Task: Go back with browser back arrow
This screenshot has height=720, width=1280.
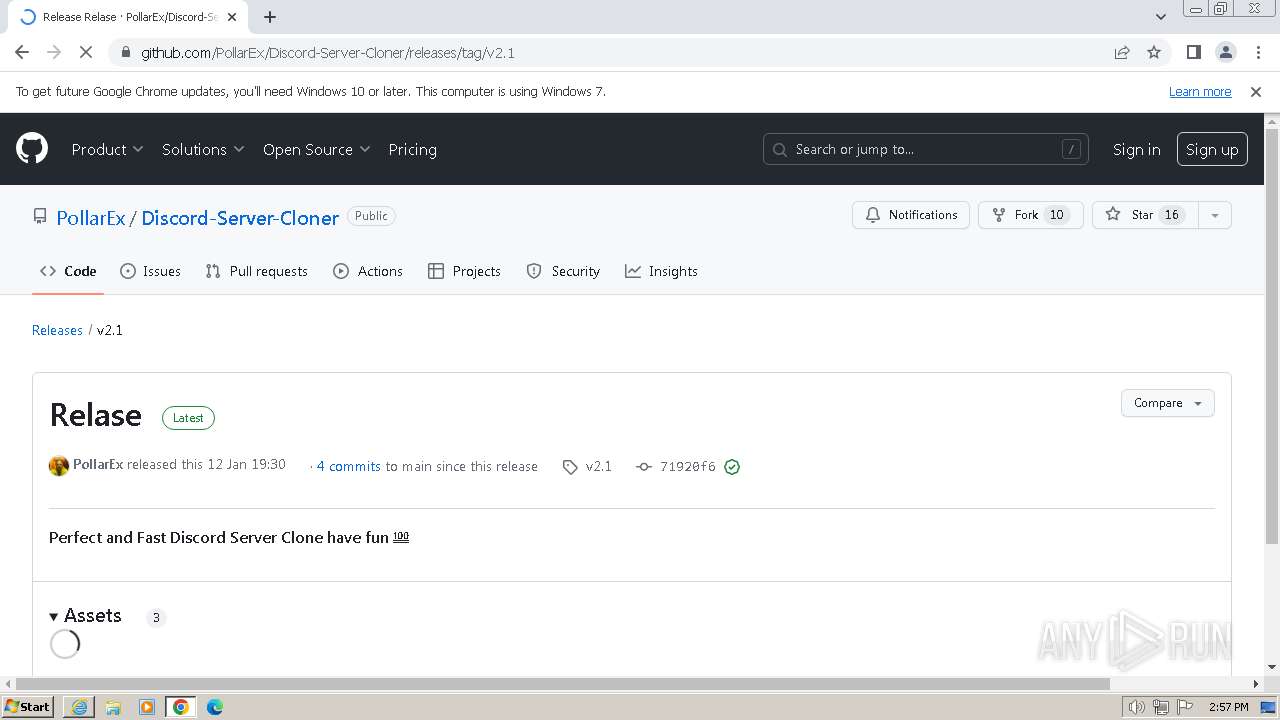Action: (22, 52)
